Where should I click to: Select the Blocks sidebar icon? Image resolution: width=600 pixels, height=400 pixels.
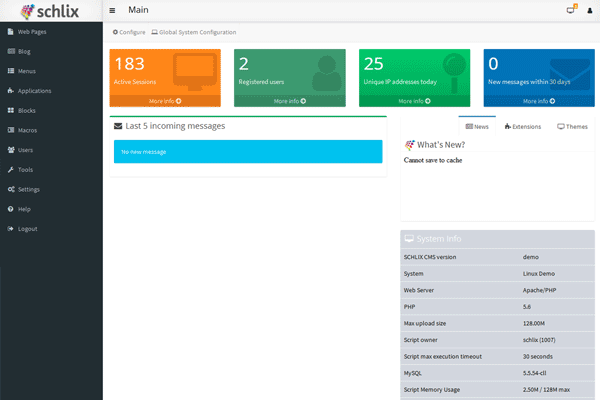pos(11,110)
